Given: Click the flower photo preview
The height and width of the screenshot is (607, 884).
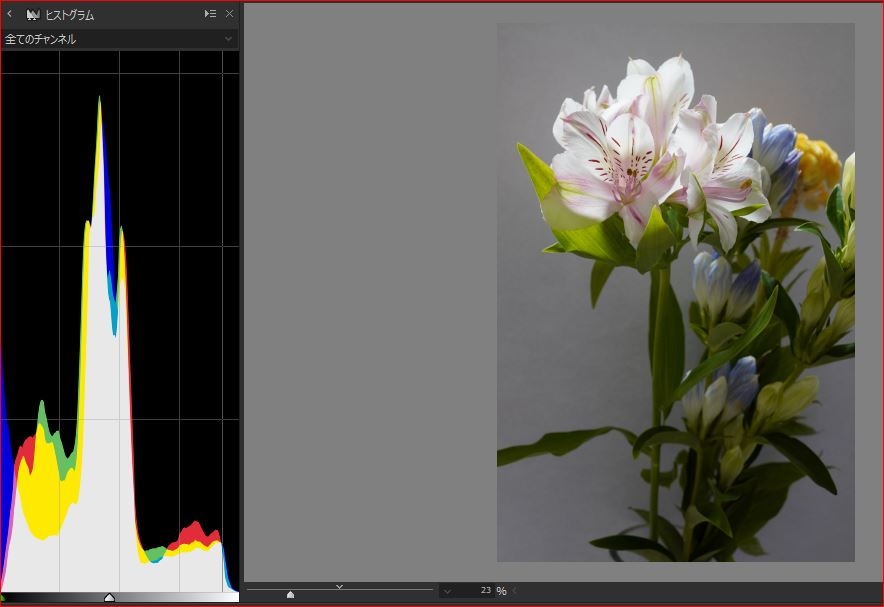Looking at the screenshot, I should click(675, 292).
